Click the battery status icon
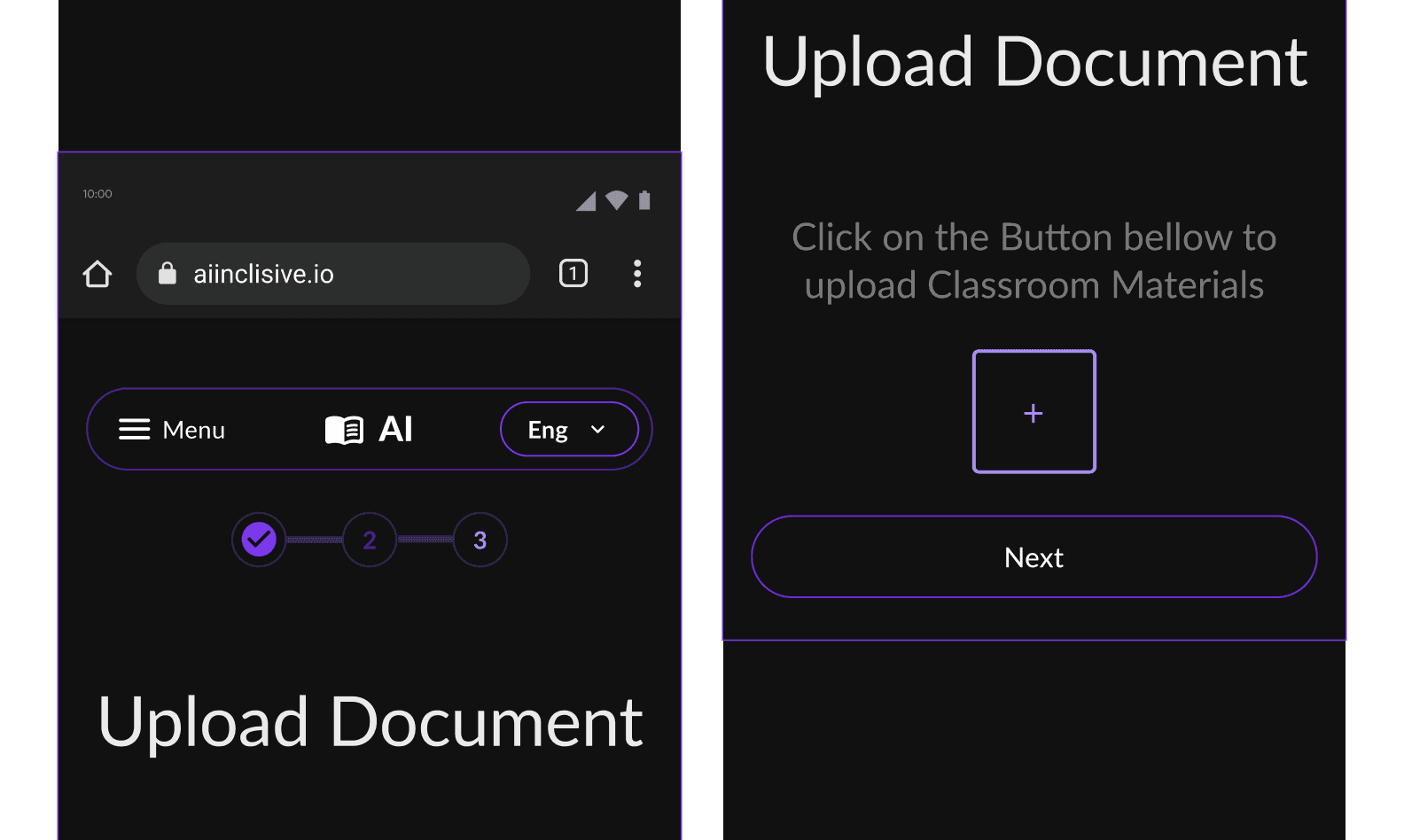1404x840 pixels. point(644,200)
